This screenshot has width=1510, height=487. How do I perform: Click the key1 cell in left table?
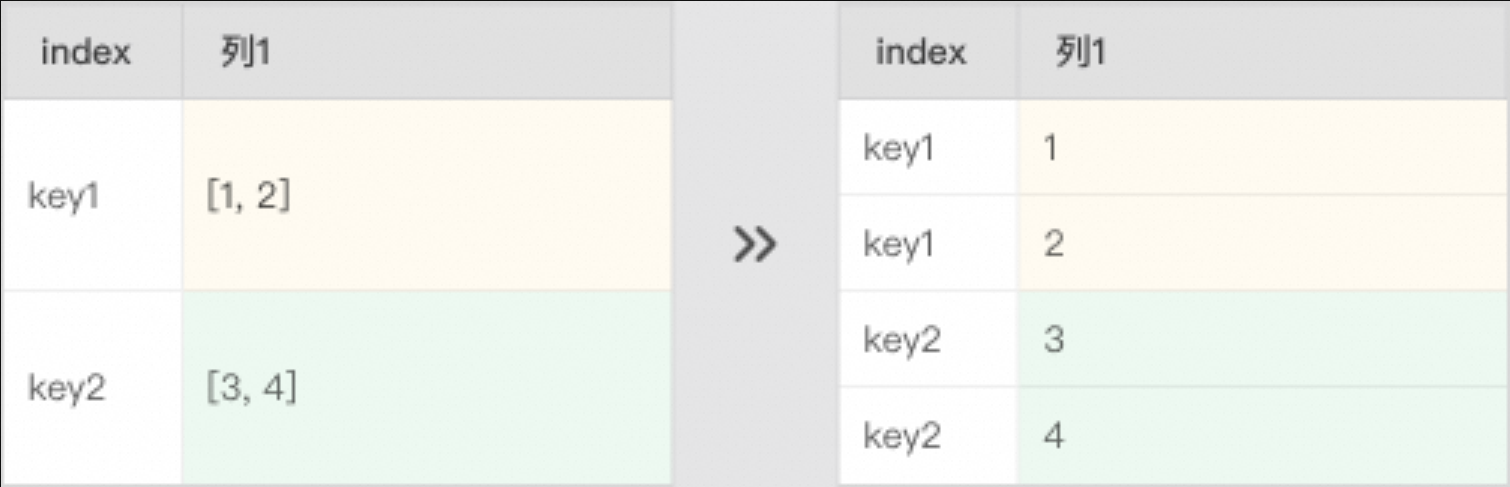(x=64, y=197)
